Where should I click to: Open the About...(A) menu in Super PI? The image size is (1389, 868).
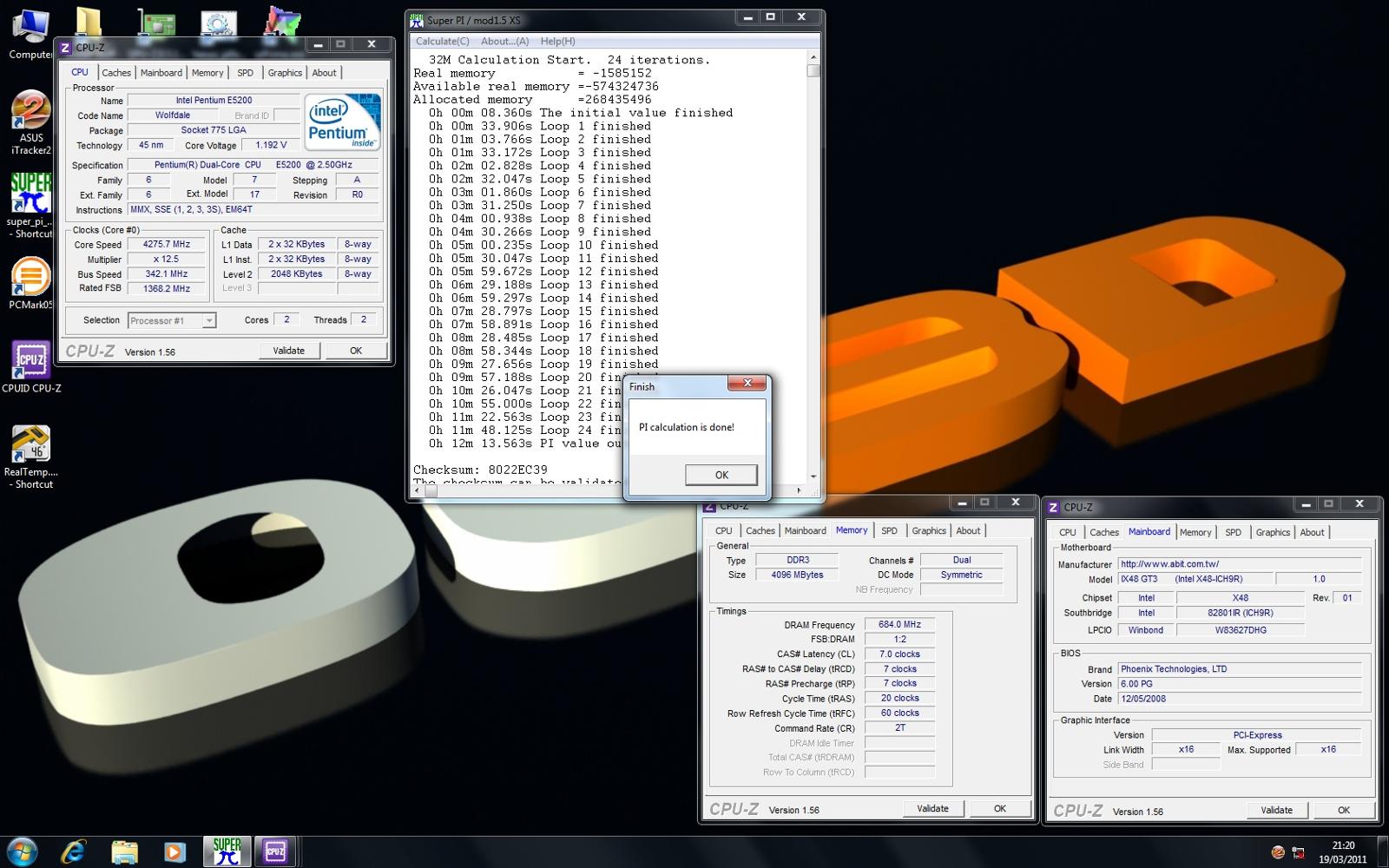click(504, 41)
